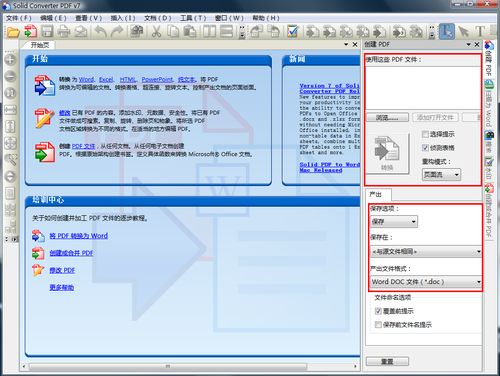
Task: Click the PowerPoint link in convert row
Action: coord(157,79)
